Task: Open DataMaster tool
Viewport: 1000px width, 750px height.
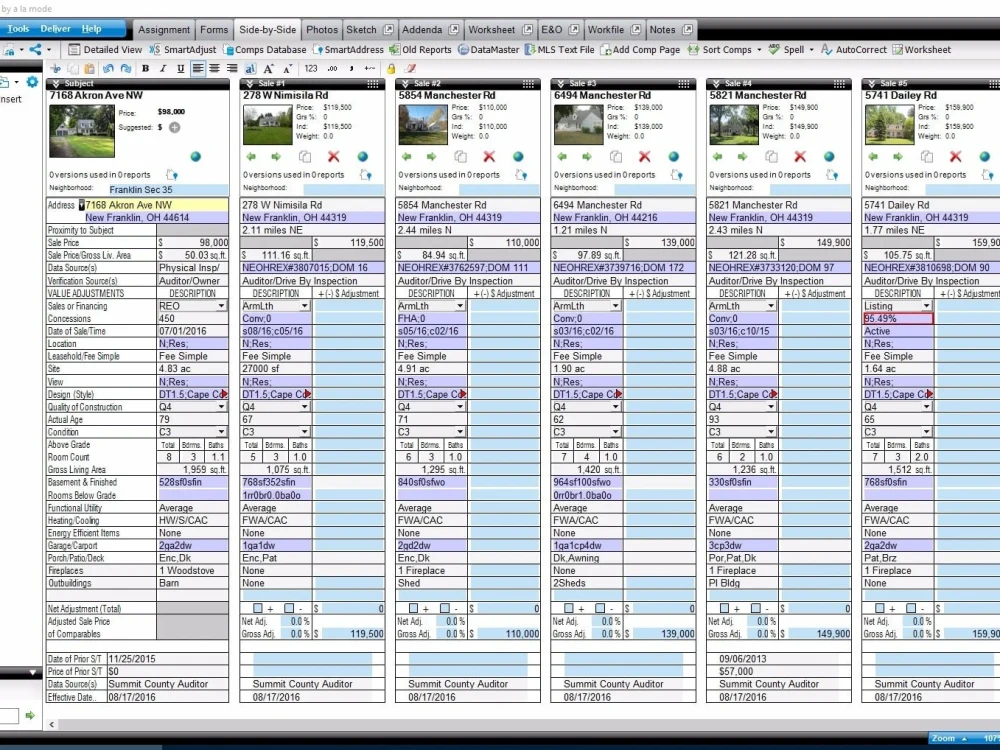Action: click(x=489, y=49)
